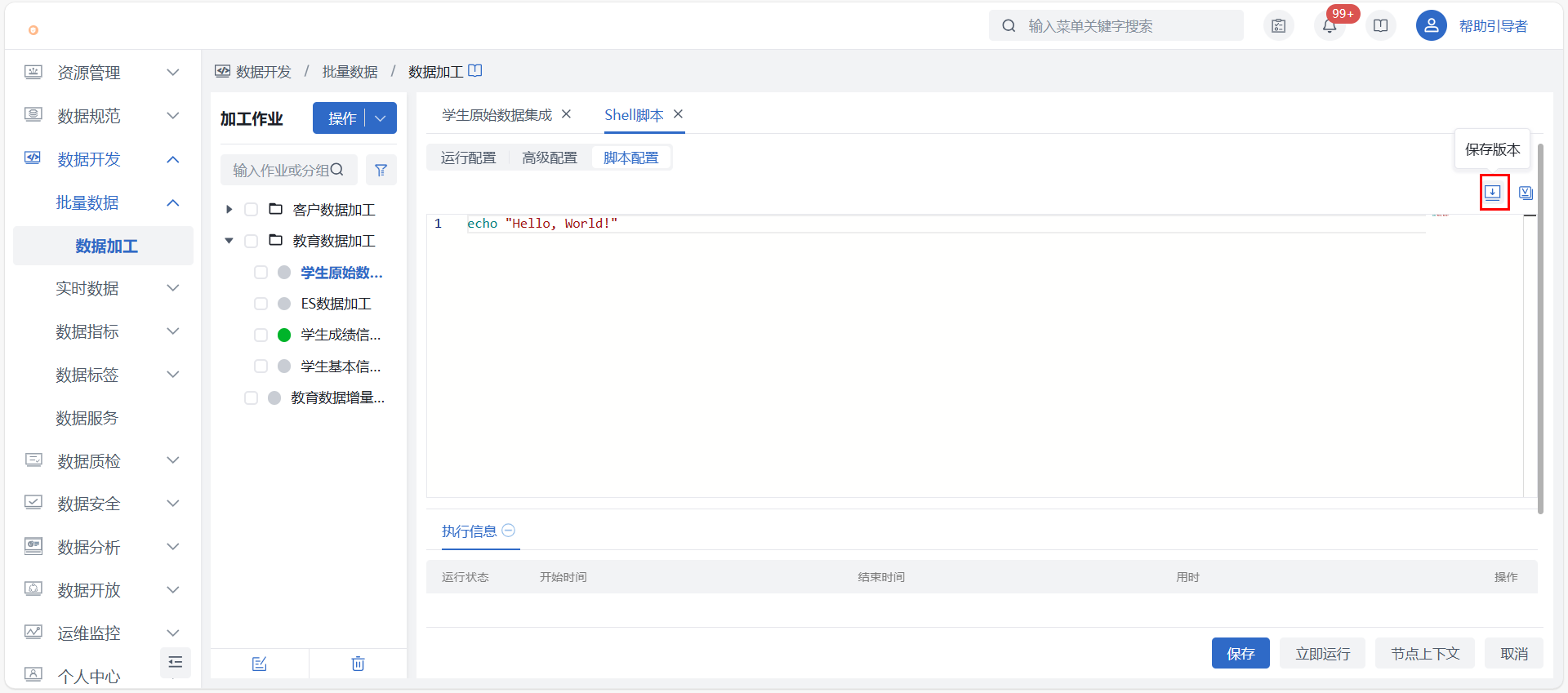This screenshot has height=693, width=1568.
Task: Expand the 资源管理 menu chevron
Action: pyautogui.click(x=173, y=72)
